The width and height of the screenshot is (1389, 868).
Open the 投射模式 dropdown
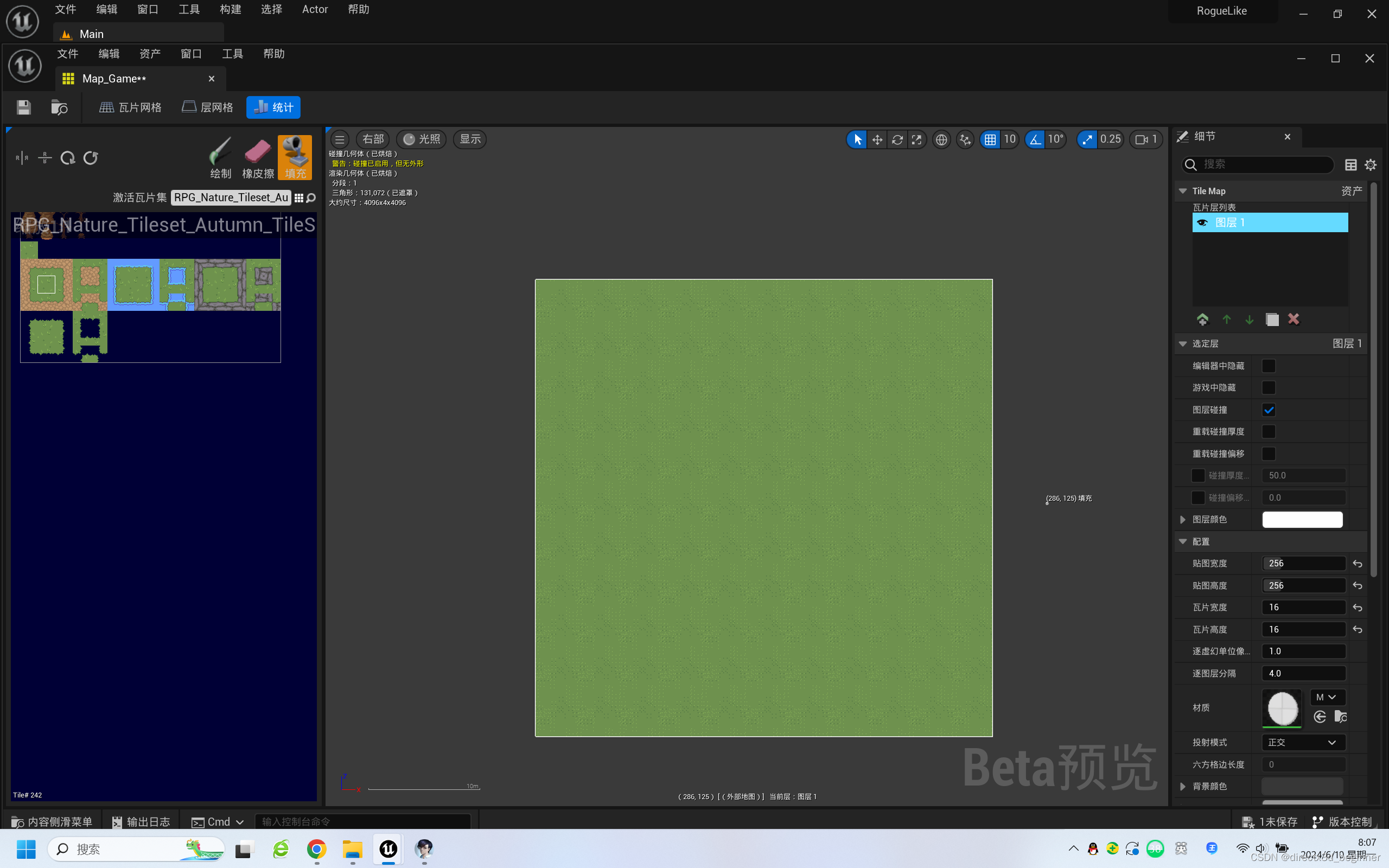(1303, 742)
